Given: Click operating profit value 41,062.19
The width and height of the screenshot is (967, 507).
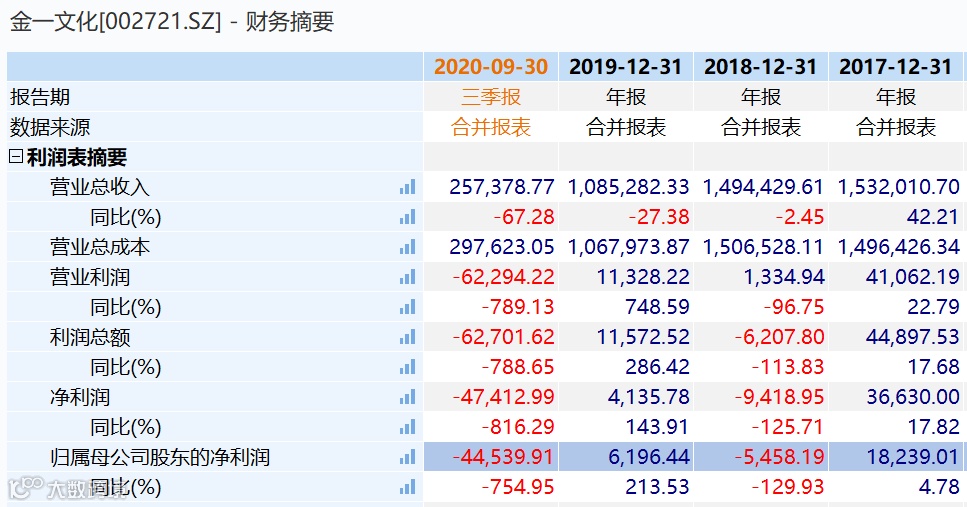Looking at the screenshot, I should pos(913,277).
